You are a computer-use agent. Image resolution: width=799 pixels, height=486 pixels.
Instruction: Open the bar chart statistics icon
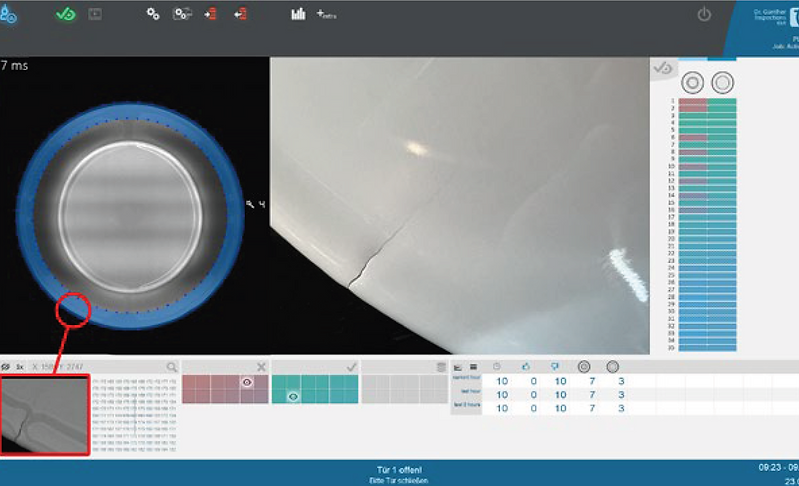click(x=298, y=14)
